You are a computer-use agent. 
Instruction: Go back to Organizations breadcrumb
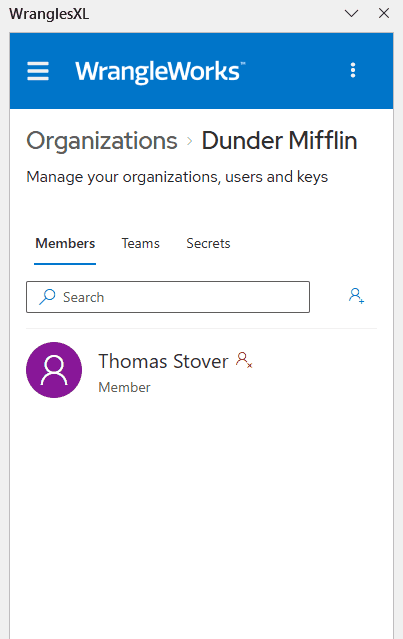tap(102, 141)
